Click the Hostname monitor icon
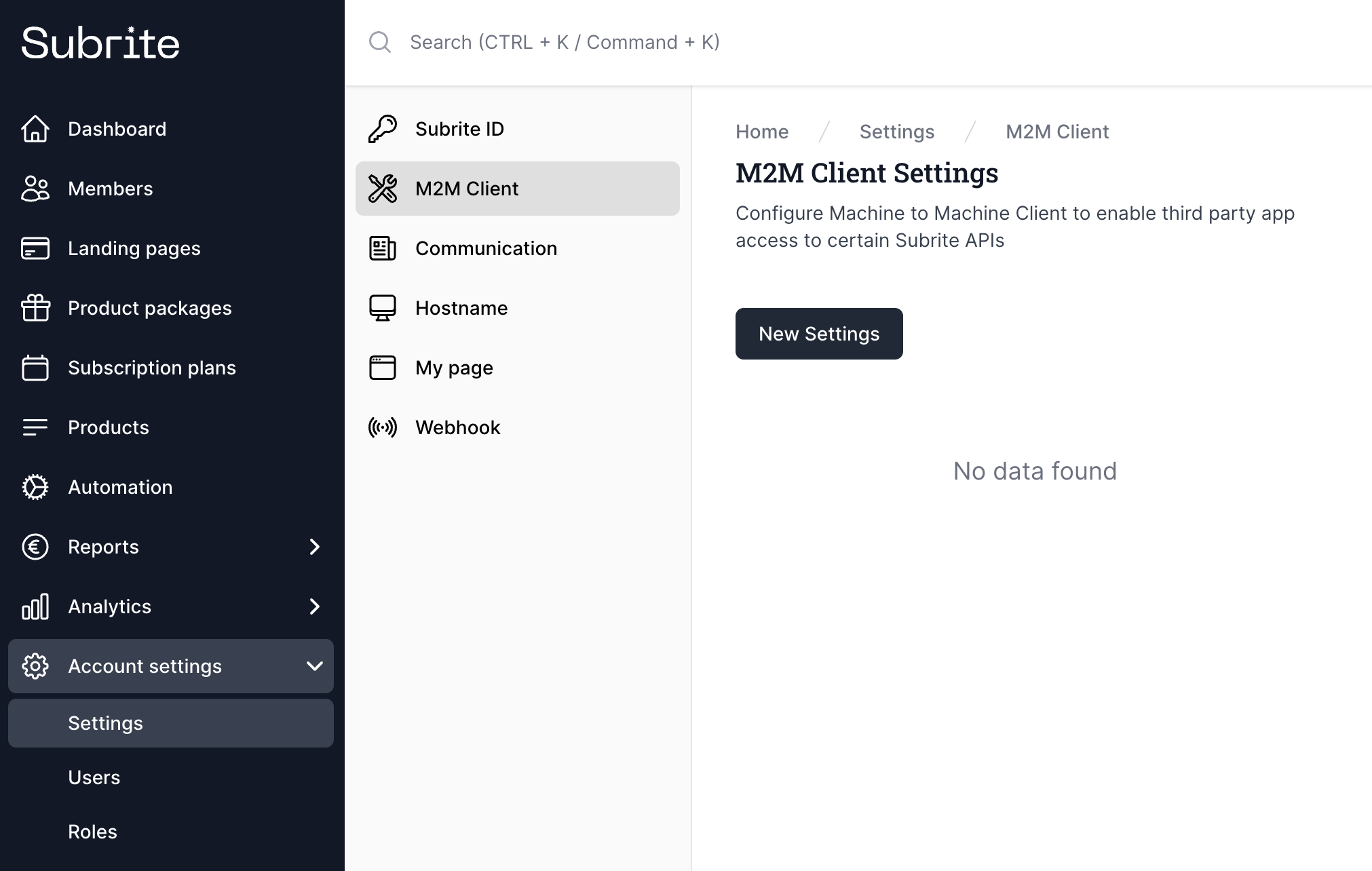1372x871 pixels. [383, 308]
